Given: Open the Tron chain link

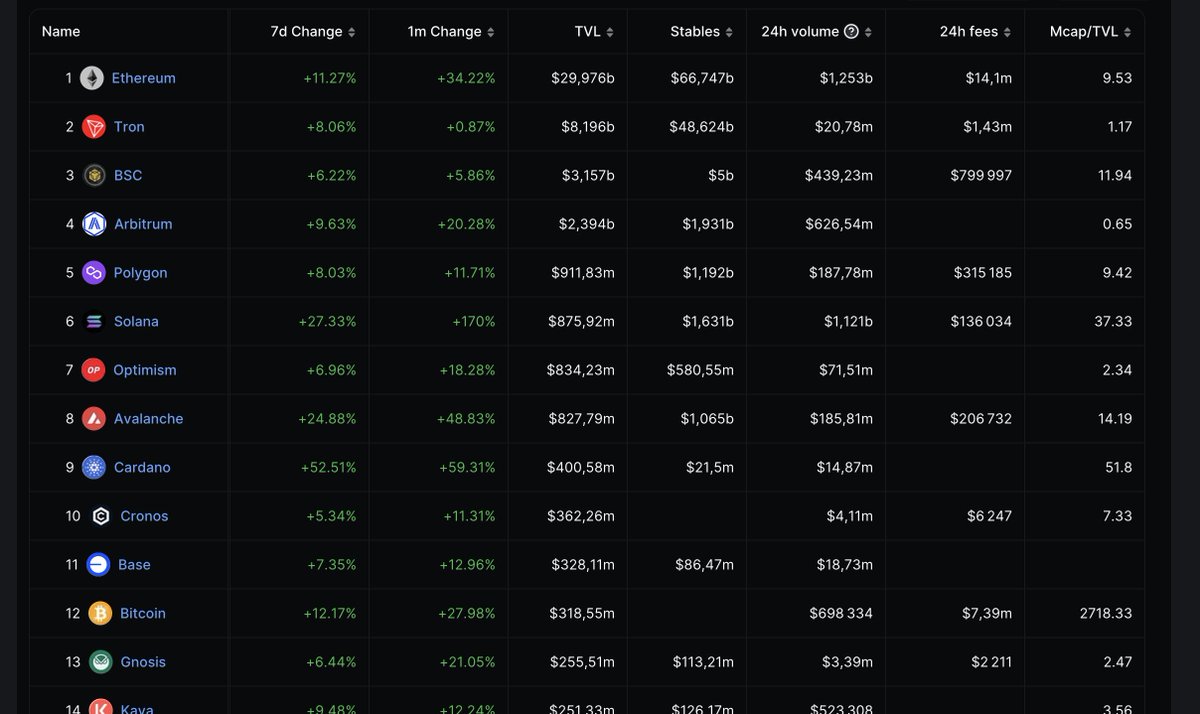Looking at the screenshot, I should coord(129,127).
